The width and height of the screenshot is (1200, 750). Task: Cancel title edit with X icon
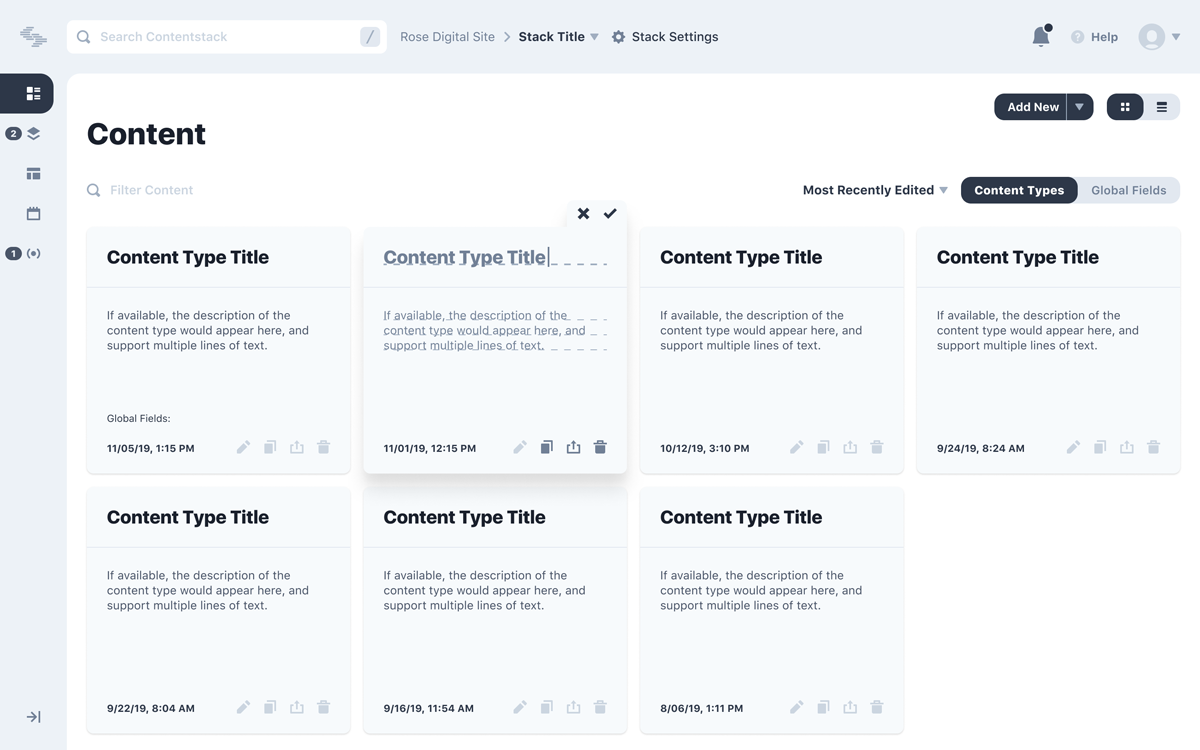point(583,213)
